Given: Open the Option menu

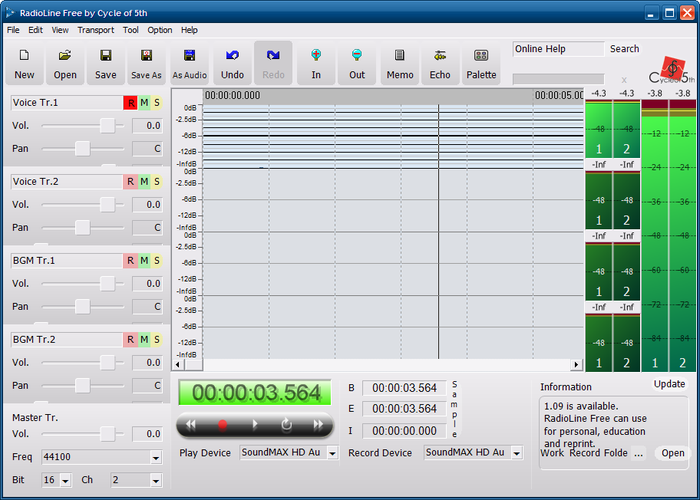Looking at the screenshot, I should (160, 30).
